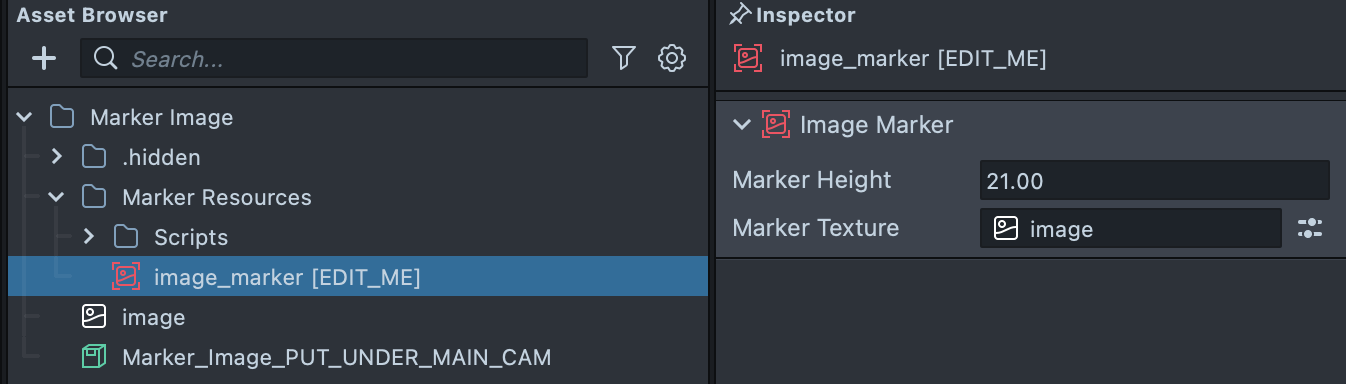Click the green Marker_Image prefab cube icon
Image resolution: width=1346 pixels, height=384 pixels.
[x=93, y=357]
